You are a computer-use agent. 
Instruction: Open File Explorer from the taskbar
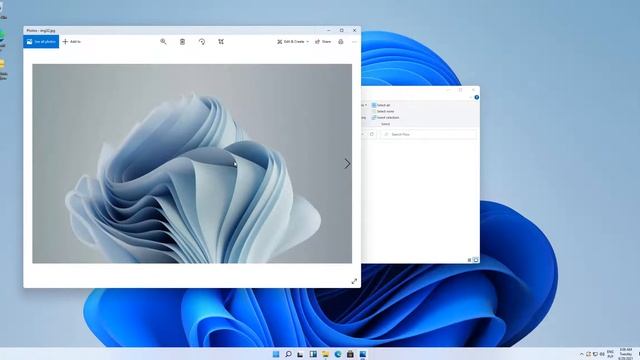coord(325,354)
